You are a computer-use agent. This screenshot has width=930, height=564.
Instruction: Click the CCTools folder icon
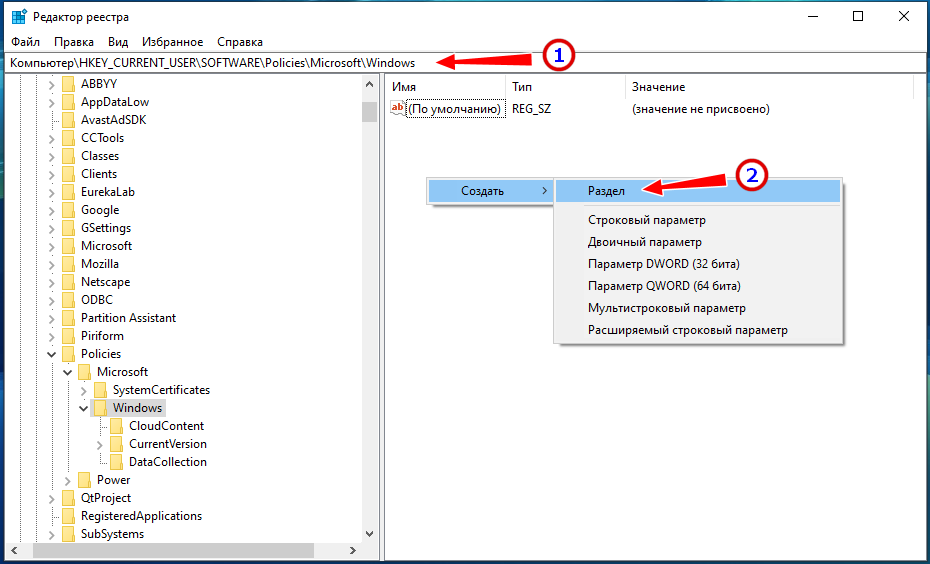point(68,138)
